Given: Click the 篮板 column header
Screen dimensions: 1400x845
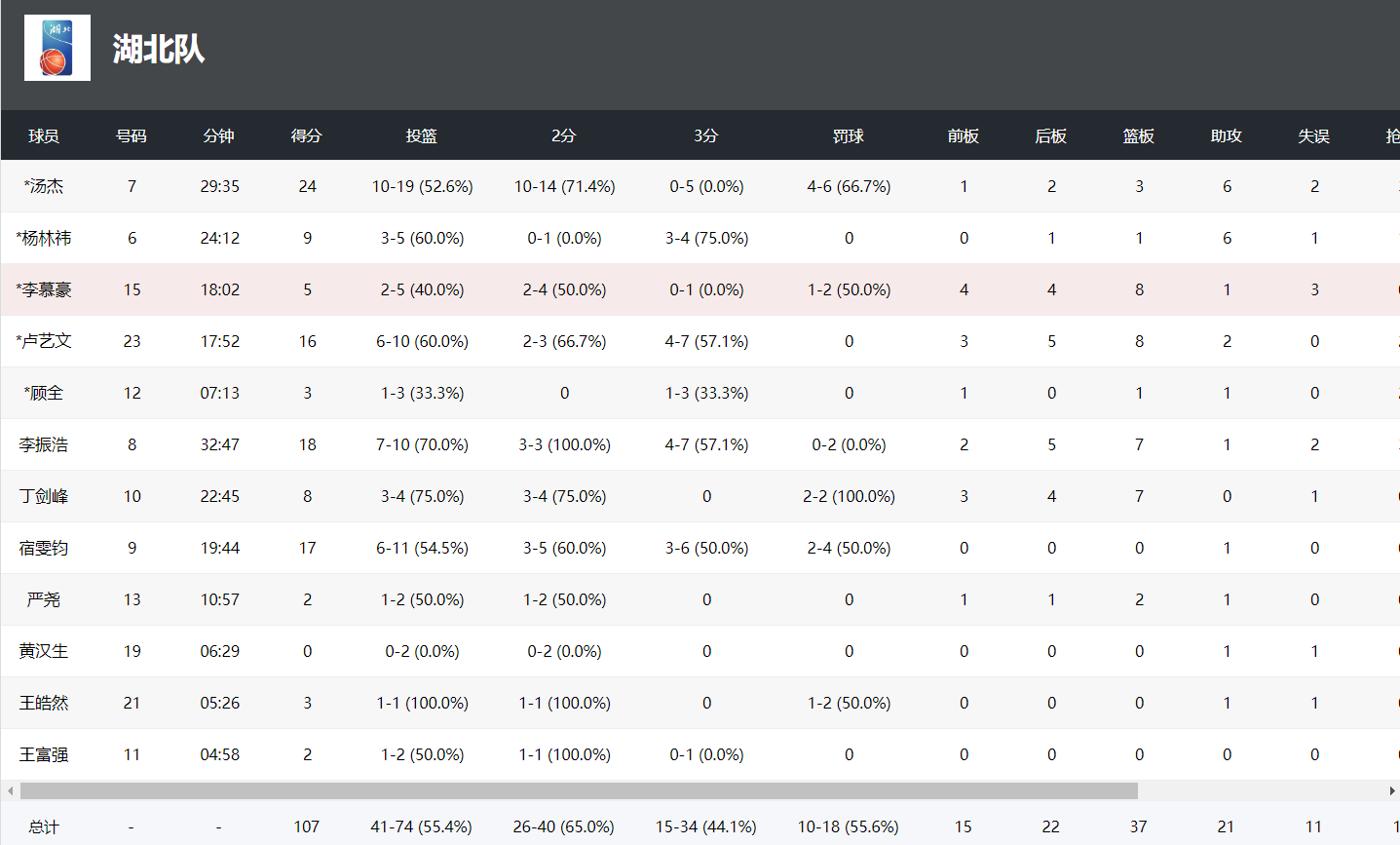Looking at the screenshot, I should tap(1139, 135).
